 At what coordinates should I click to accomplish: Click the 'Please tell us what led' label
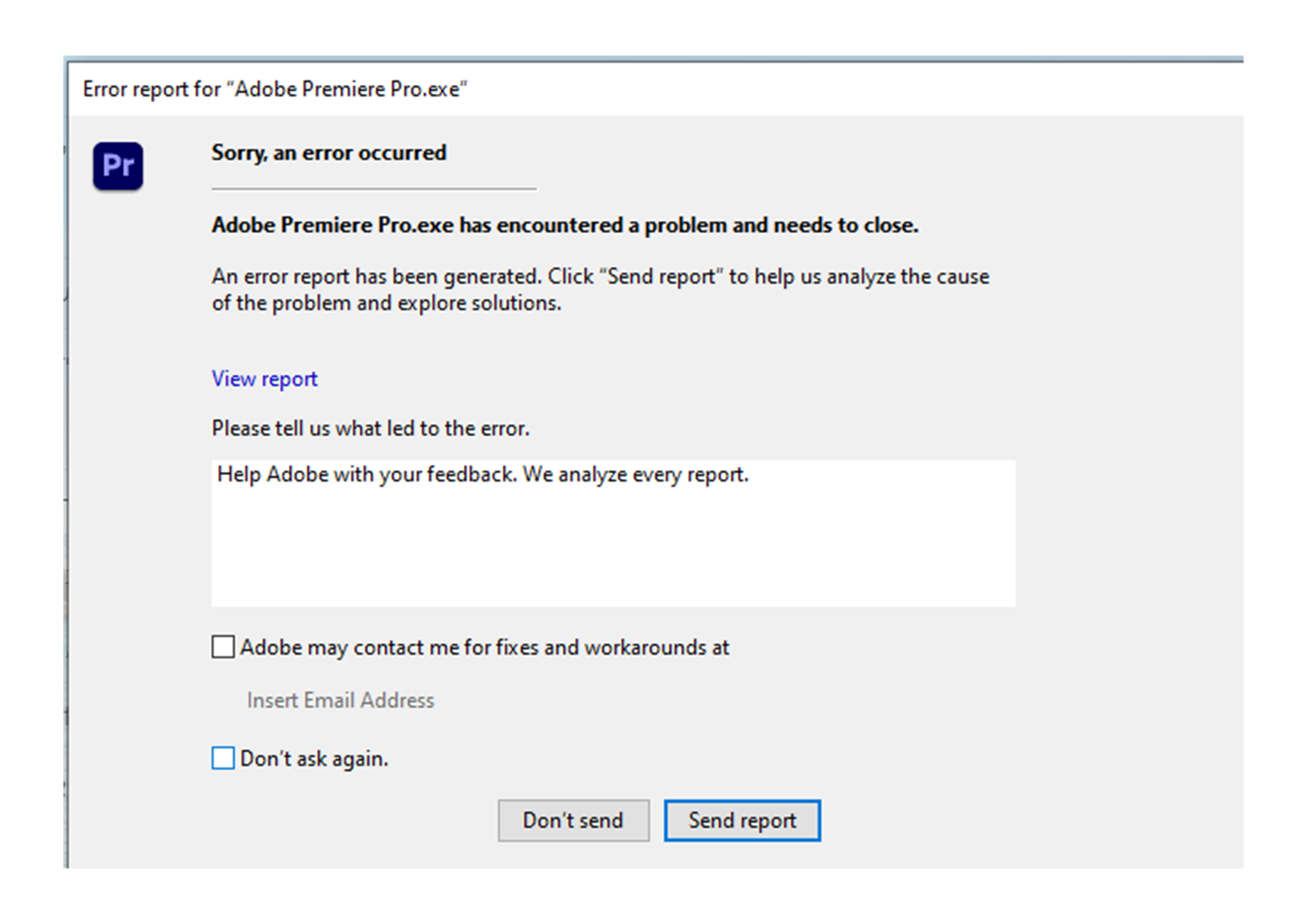coord(370,428)
